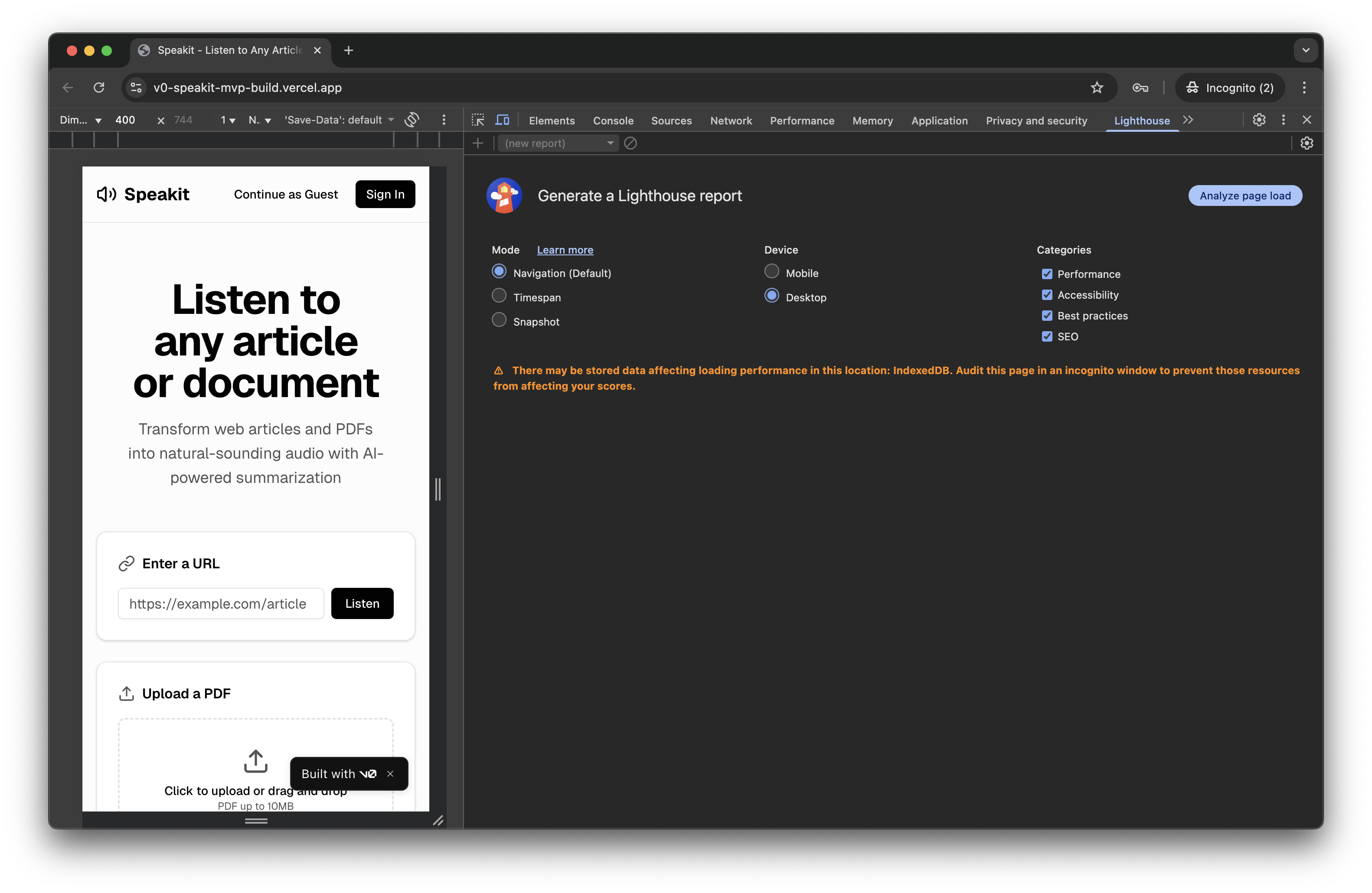Show more DevTools tabs chevron
This screenshot has width=1372, height=893.
click(1188, 120)
